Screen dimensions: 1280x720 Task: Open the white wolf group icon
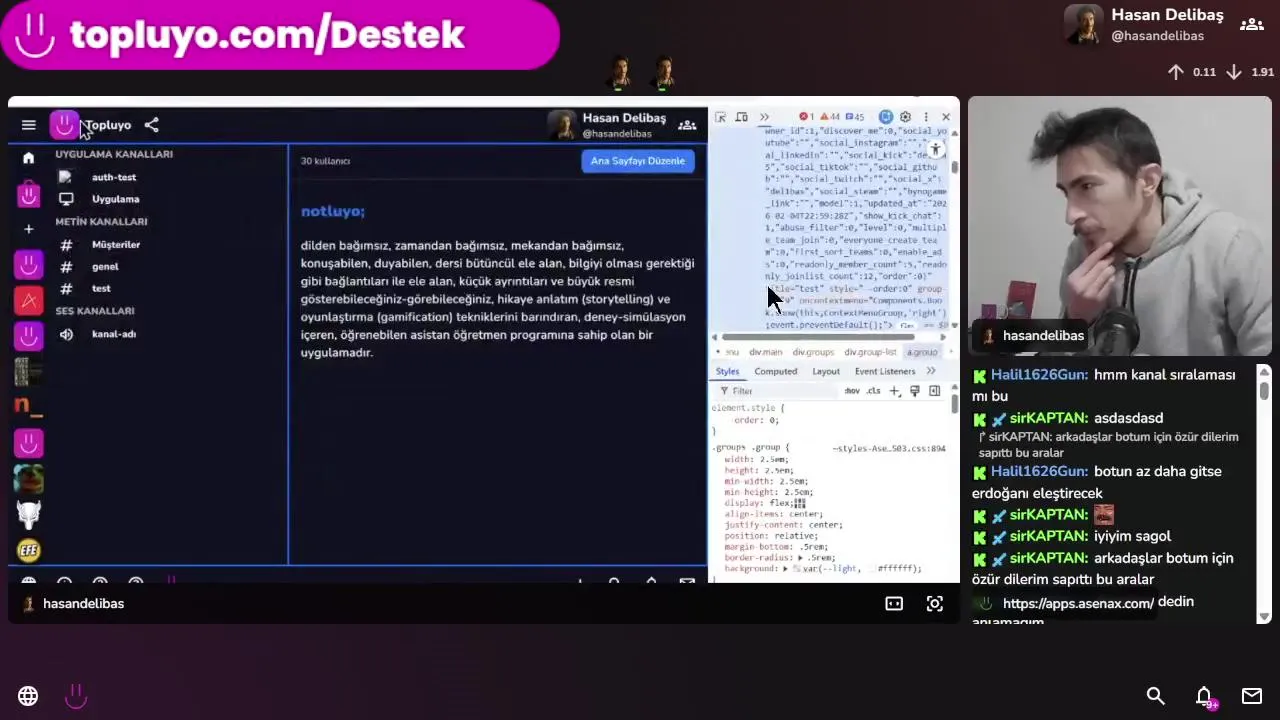point(28,514)
